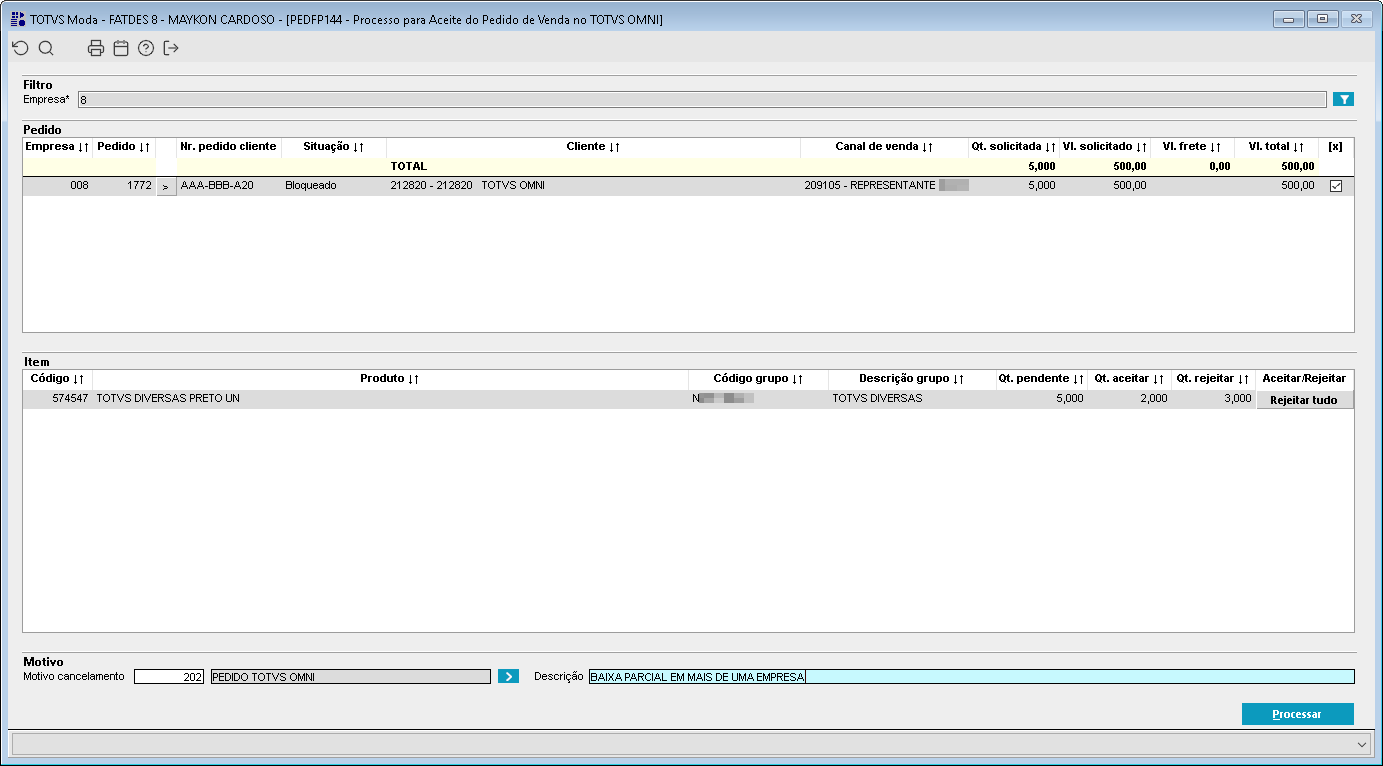Screen dimensions: 1383x766
Task: Uncheck the checkbox for pedido 1772
Action: (1336, 186)
